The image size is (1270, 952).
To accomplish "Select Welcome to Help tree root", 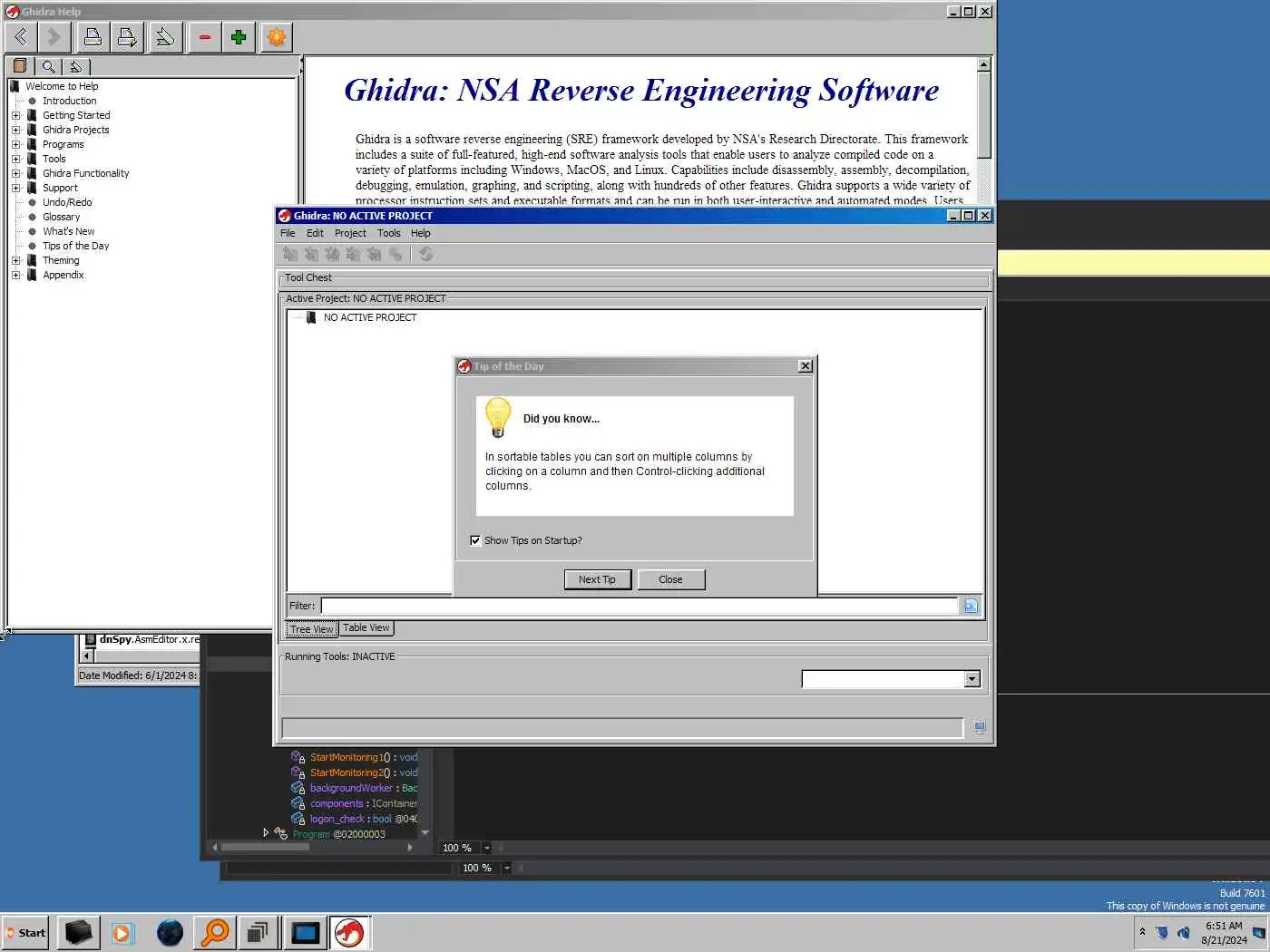I will (62, 86).
